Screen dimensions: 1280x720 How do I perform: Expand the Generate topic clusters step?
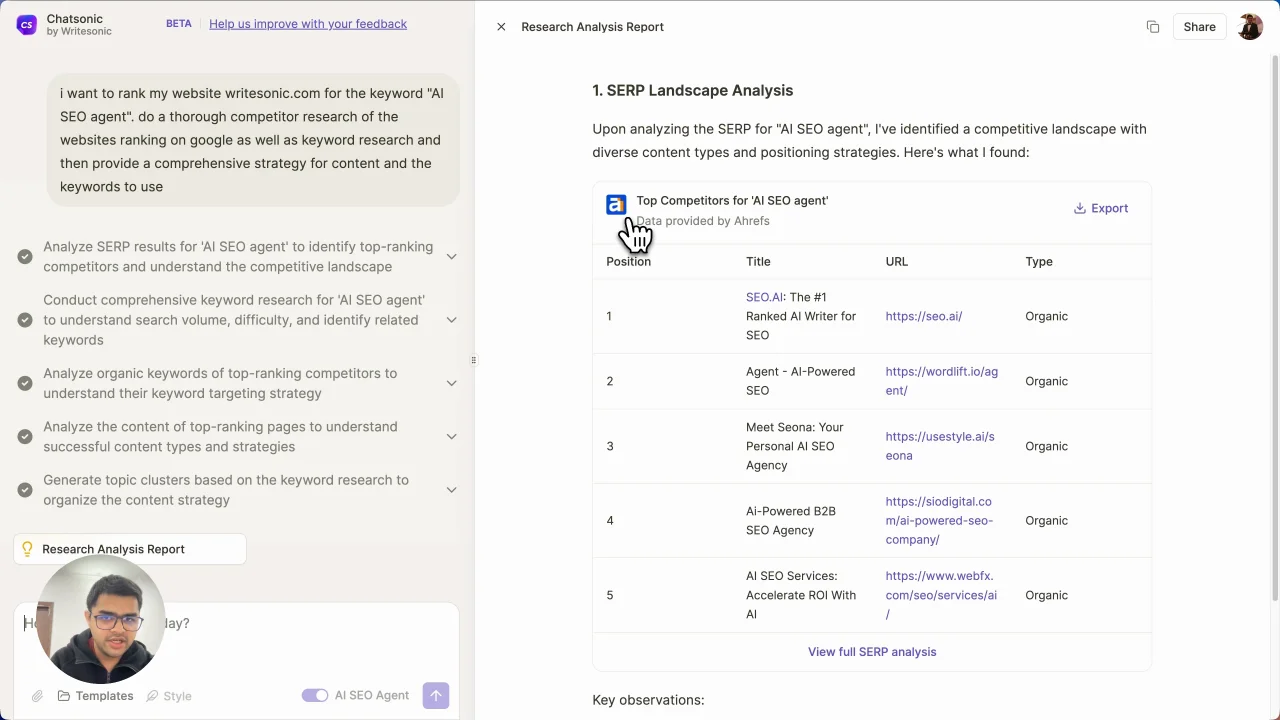coord(451,490)
